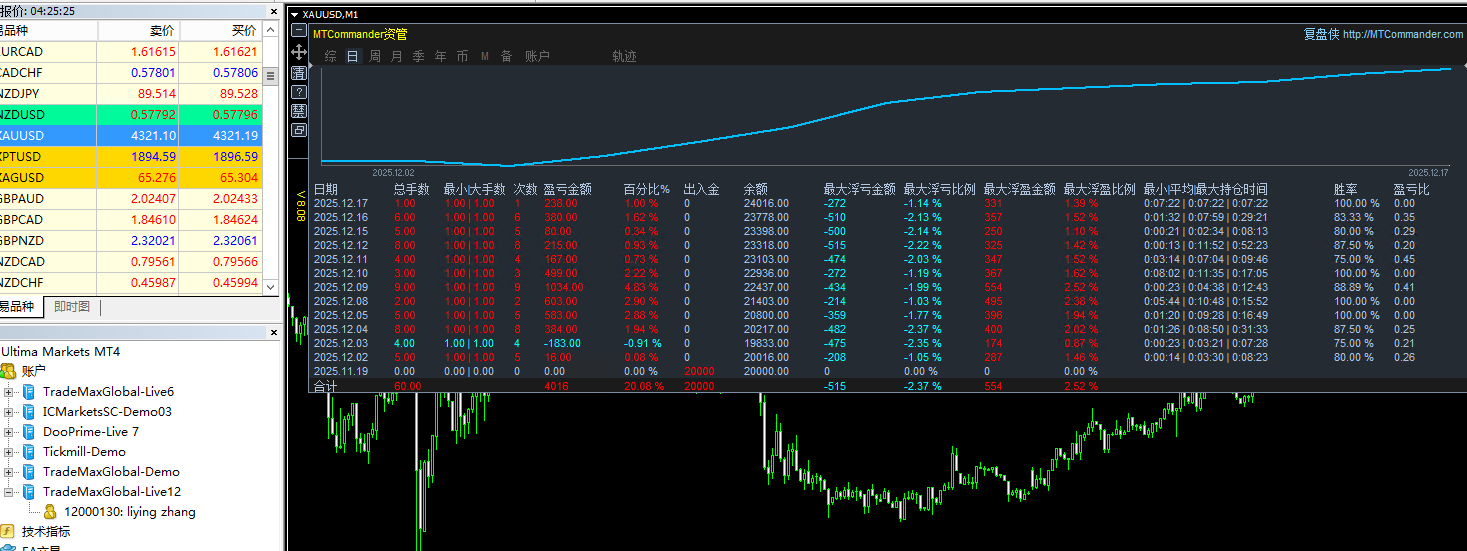Click the MTCommander资管 panel title
This screenshot has width=1467, height=551.
tap(360, 34)
